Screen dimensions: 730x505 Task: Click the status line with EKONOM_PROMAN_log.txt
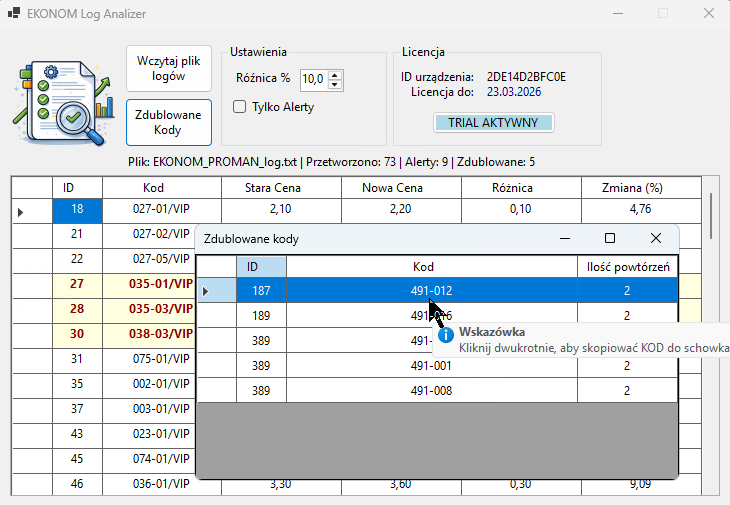click(x=331, y=162)
